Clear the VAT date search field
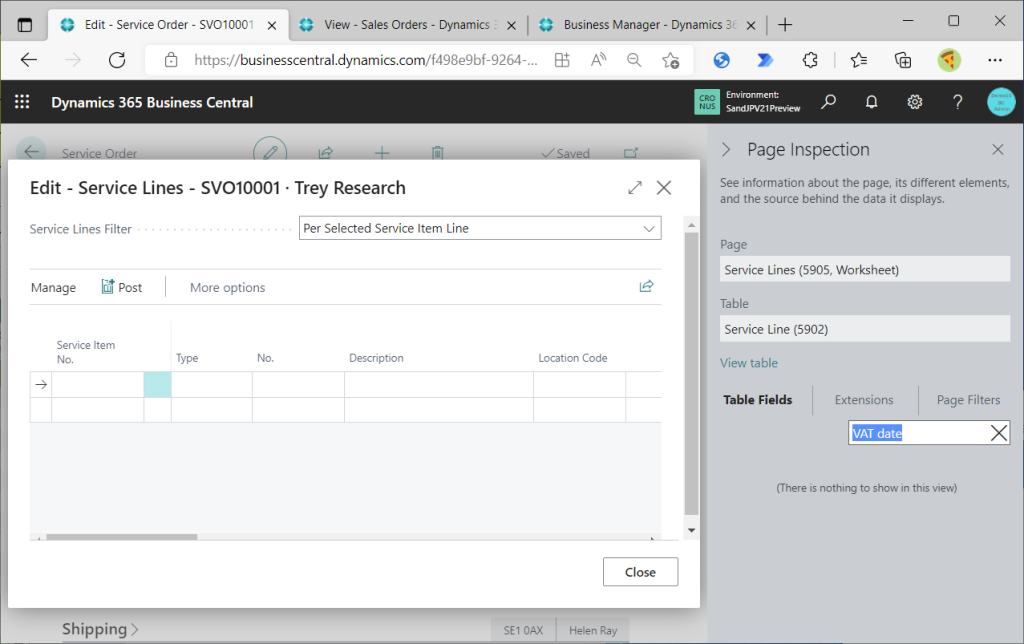This screenshot has width=1024, height=644. coord(999,433)
